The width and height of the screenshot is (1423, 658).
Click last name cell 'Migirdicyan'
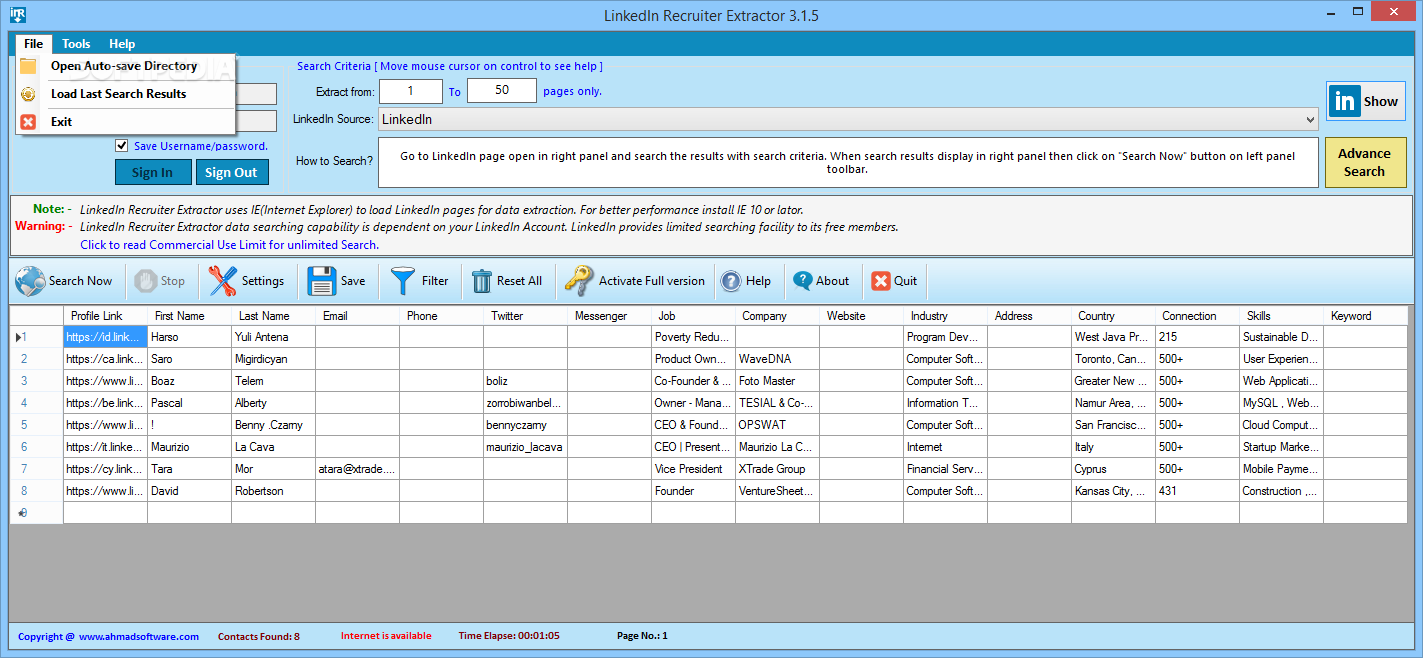click(274, 359)
